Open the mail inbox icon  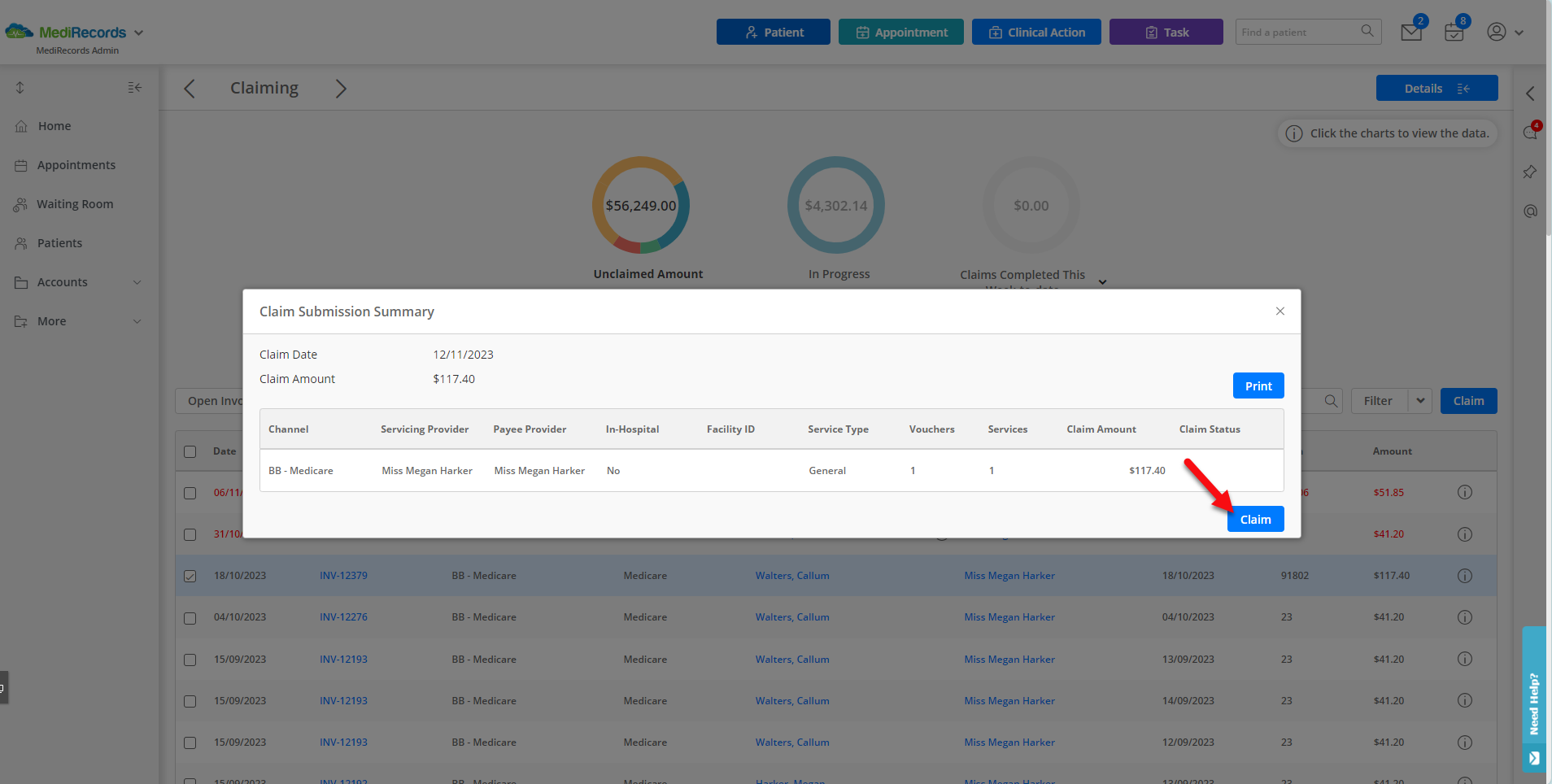point(1411,33)
